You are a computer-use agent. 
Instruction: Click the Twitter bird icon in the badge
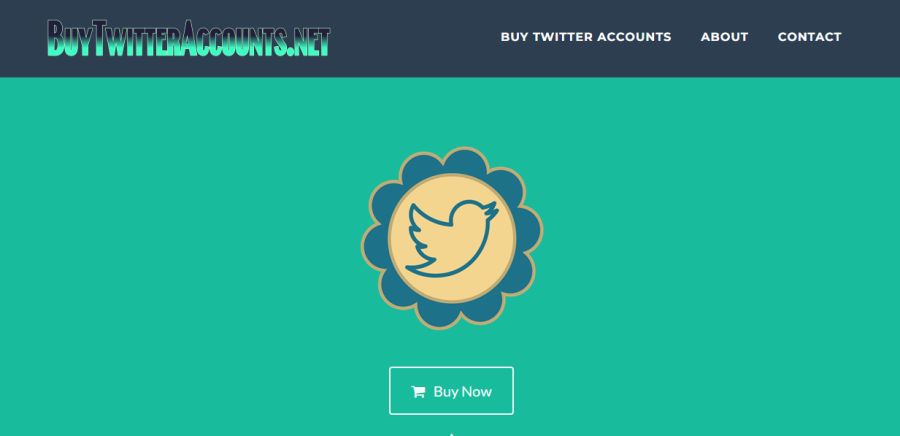[451, 239]
